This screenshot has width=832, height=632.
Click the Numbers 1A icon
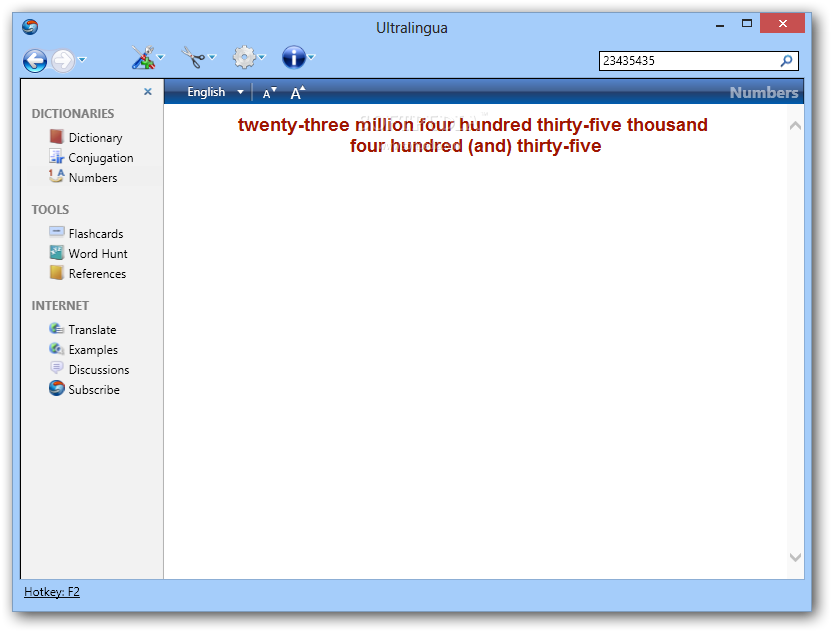tap(56, 176)
